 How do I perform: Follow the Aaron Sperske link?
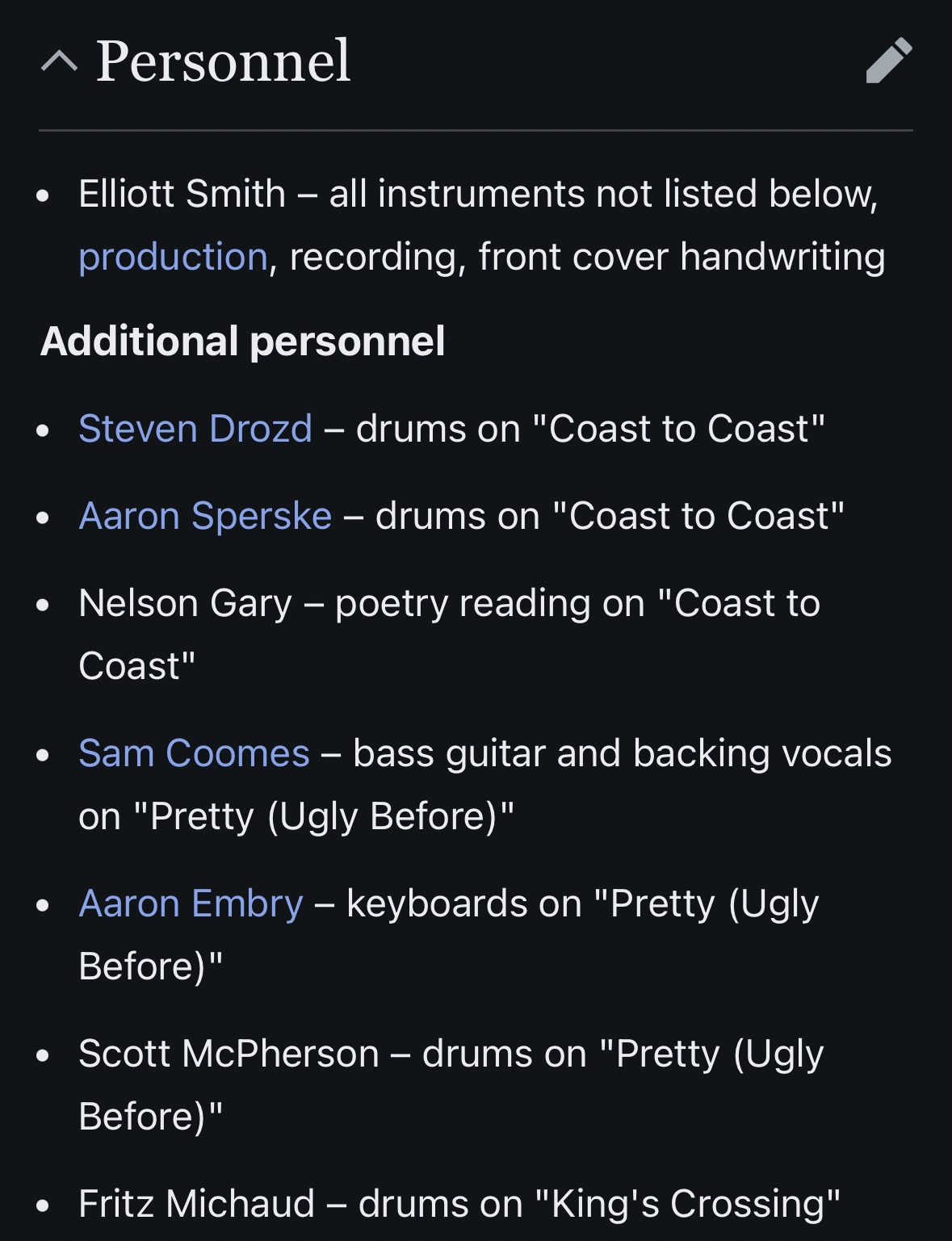pyautogui.click(x=205, y=516)
